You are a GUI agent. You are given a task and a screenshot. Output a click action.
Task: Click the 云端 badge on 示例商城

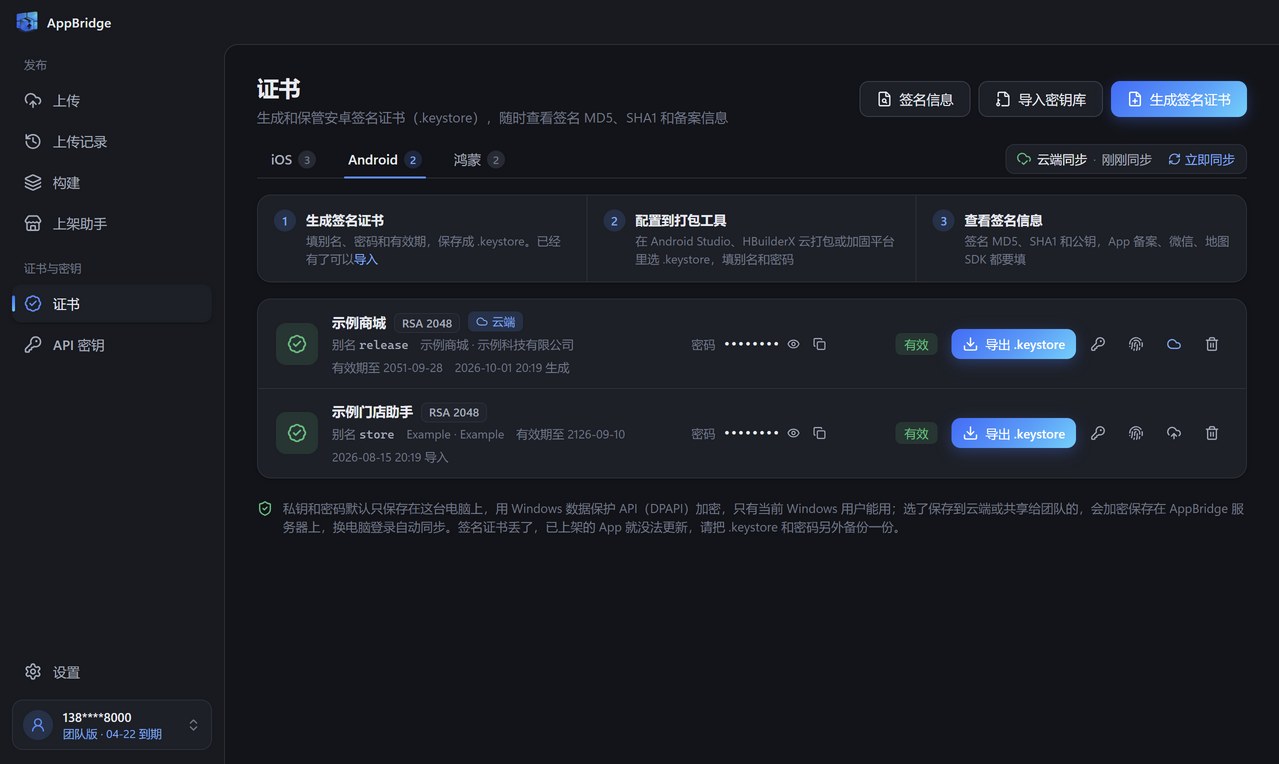(x=495, y=322)
